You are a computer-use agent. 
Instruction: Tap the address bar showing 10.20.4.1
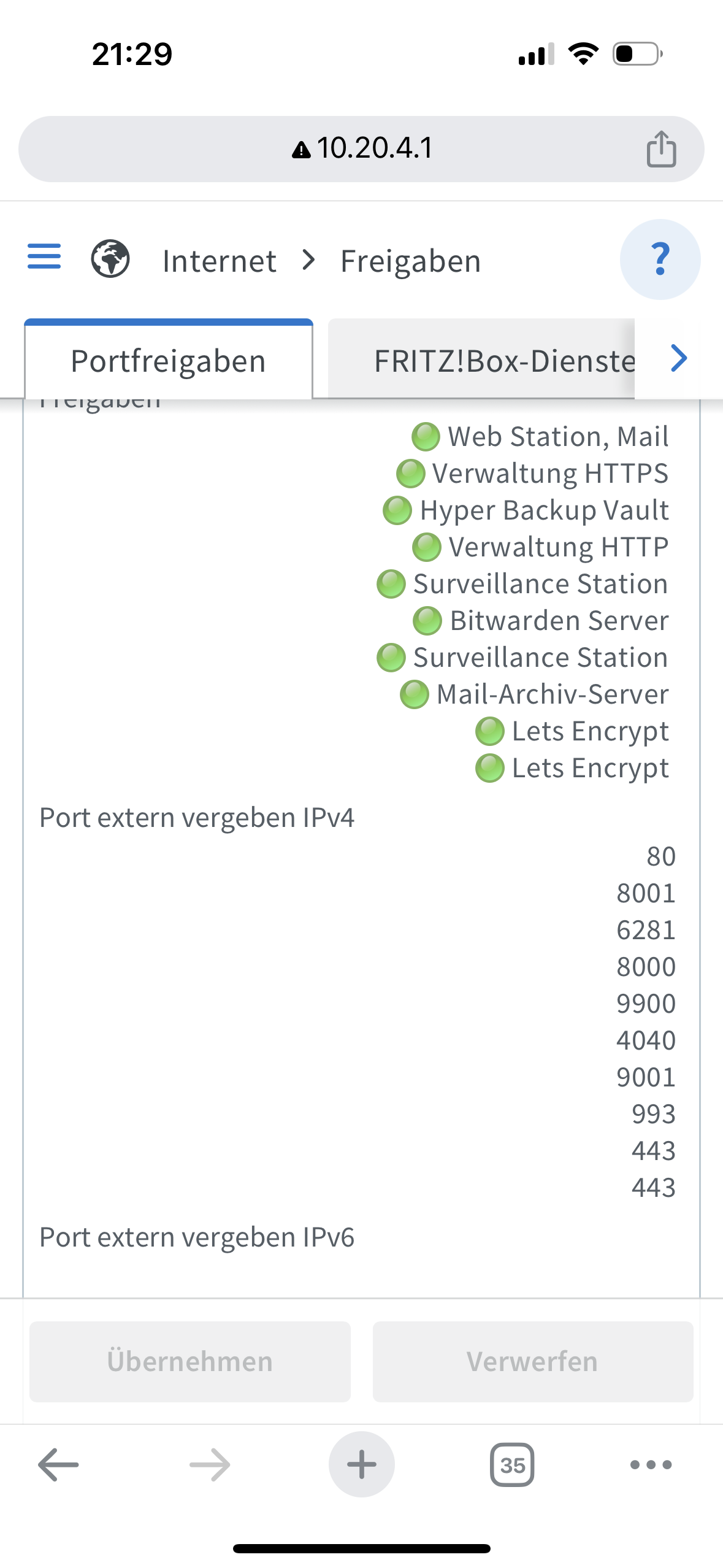[x=362, y=149]
